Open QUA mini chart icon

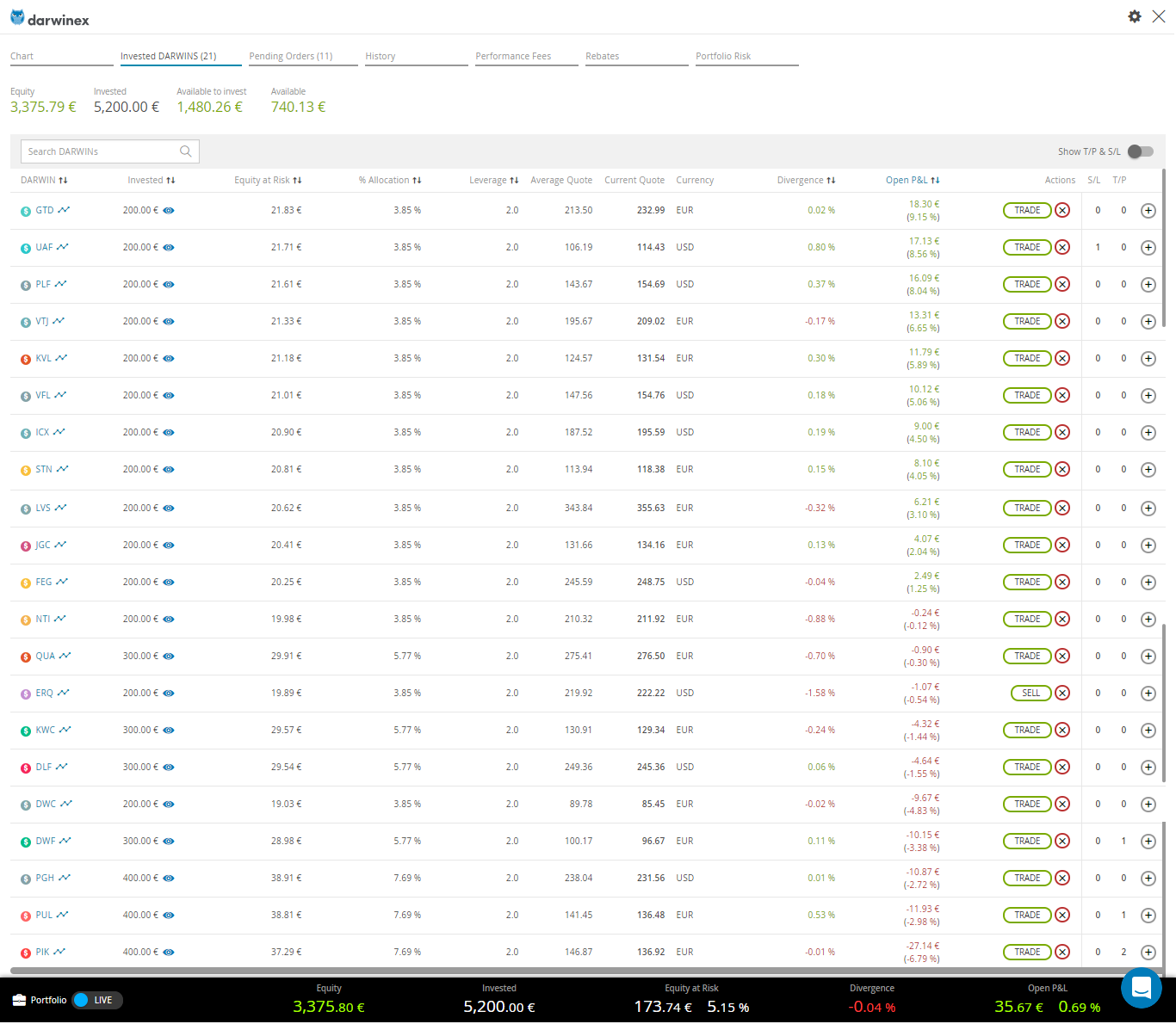[65, 656]
